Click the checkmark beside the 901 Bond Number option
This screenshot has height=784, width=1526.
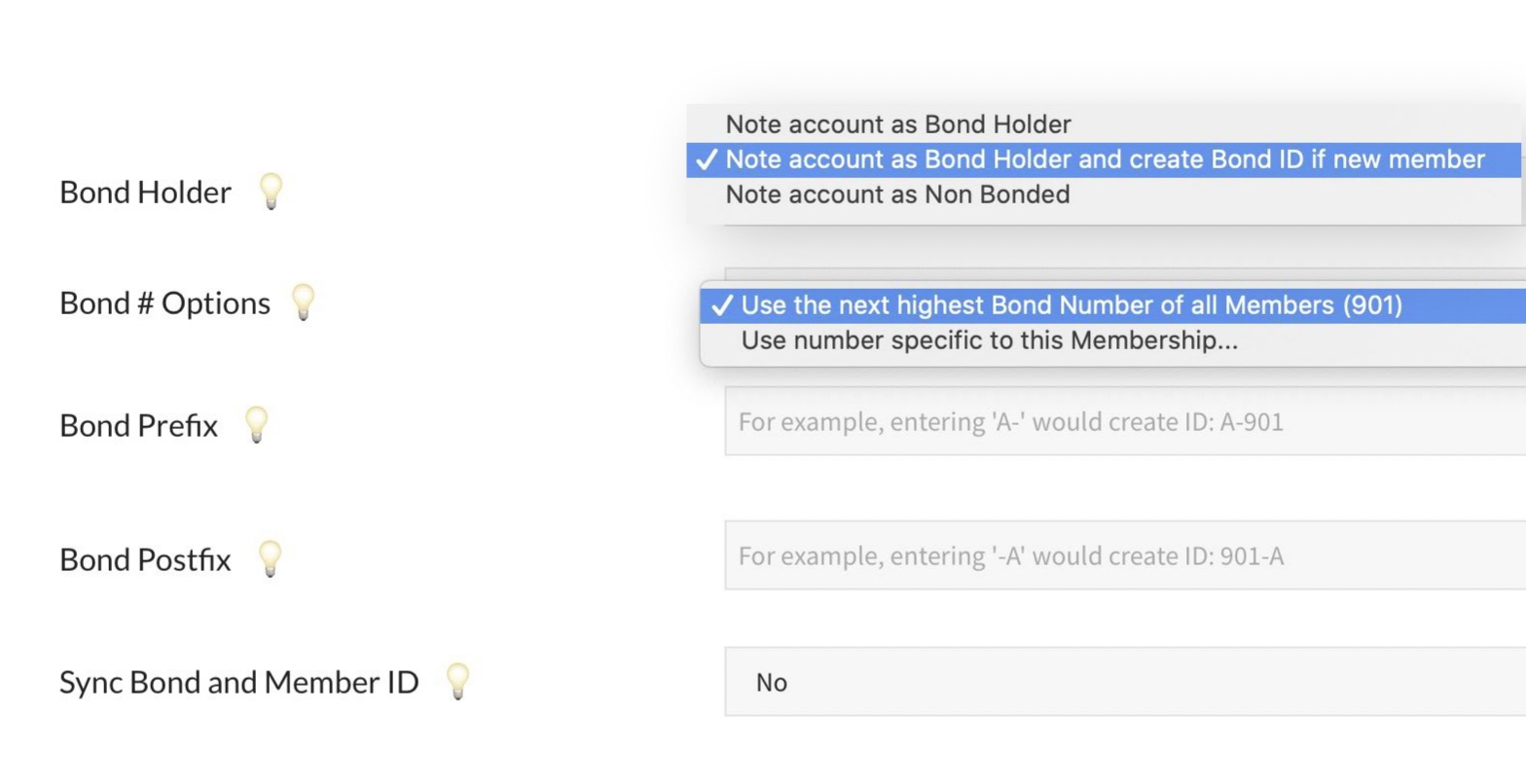(x=721, y=305)
